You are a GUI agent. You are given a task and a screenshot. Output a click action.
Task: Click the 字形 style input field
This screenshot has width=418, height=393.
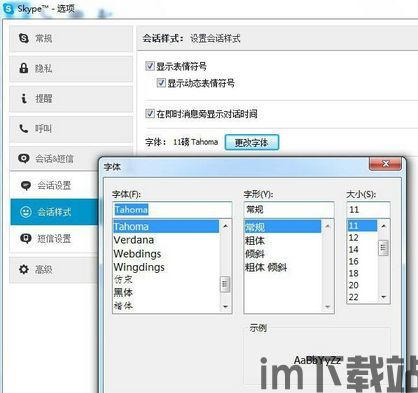(289, 210)
